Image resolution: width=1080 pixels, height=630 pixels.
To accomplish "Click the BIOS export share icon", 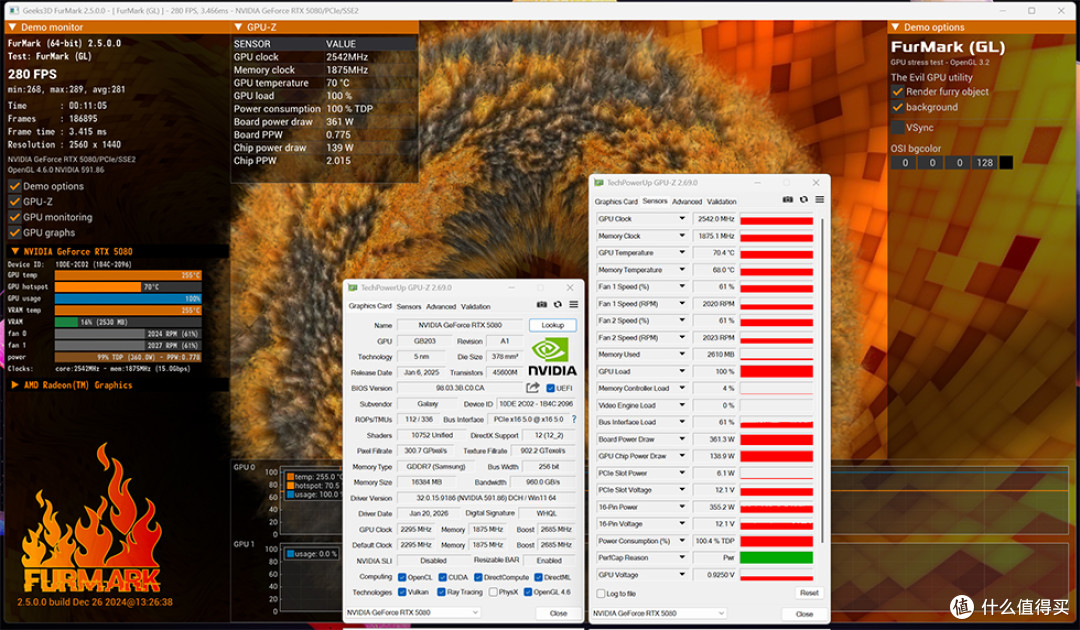I will coord(532,388).
